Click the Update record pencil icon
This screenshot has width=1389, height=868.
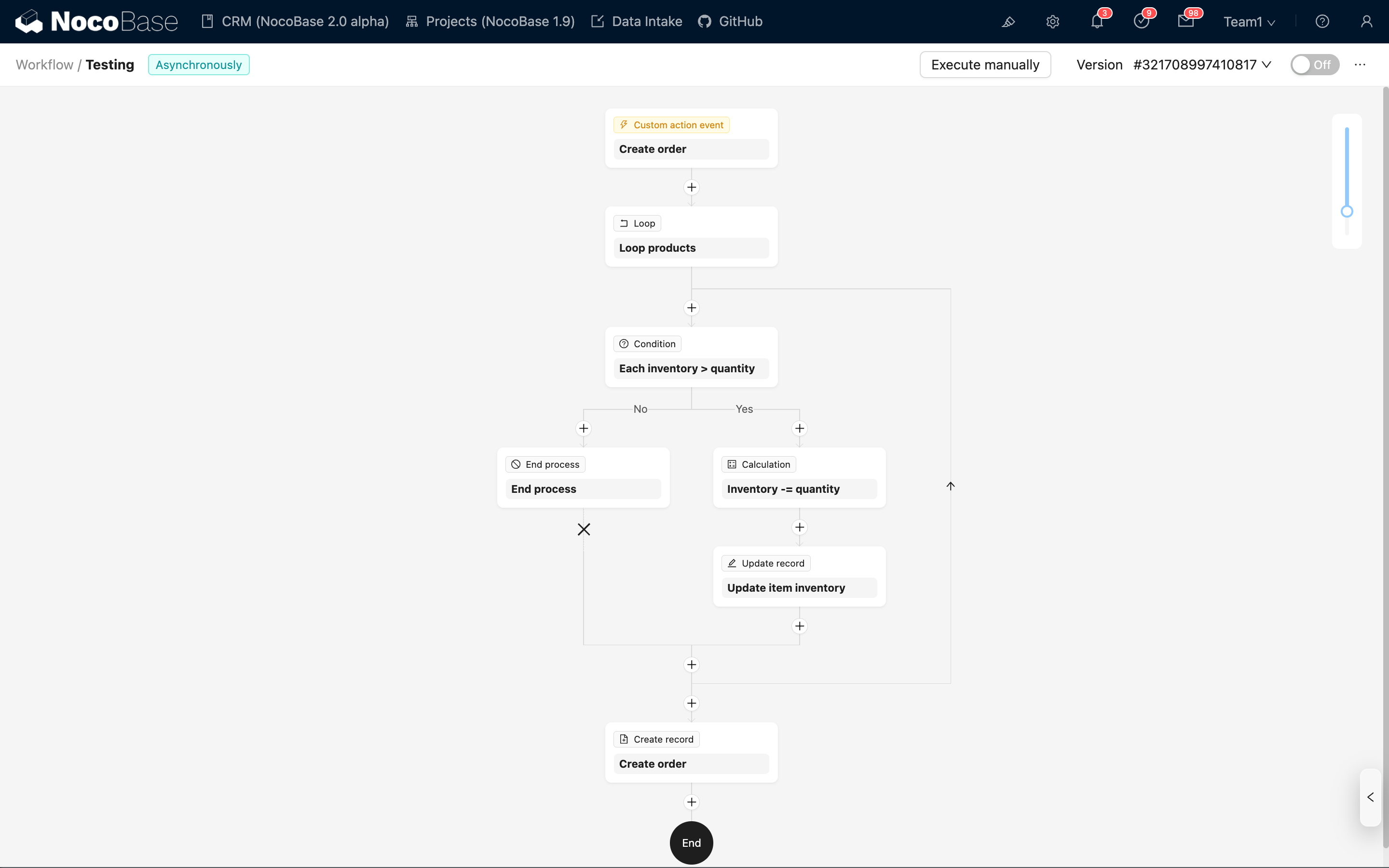pyautogui.click(x=732, y=563)
